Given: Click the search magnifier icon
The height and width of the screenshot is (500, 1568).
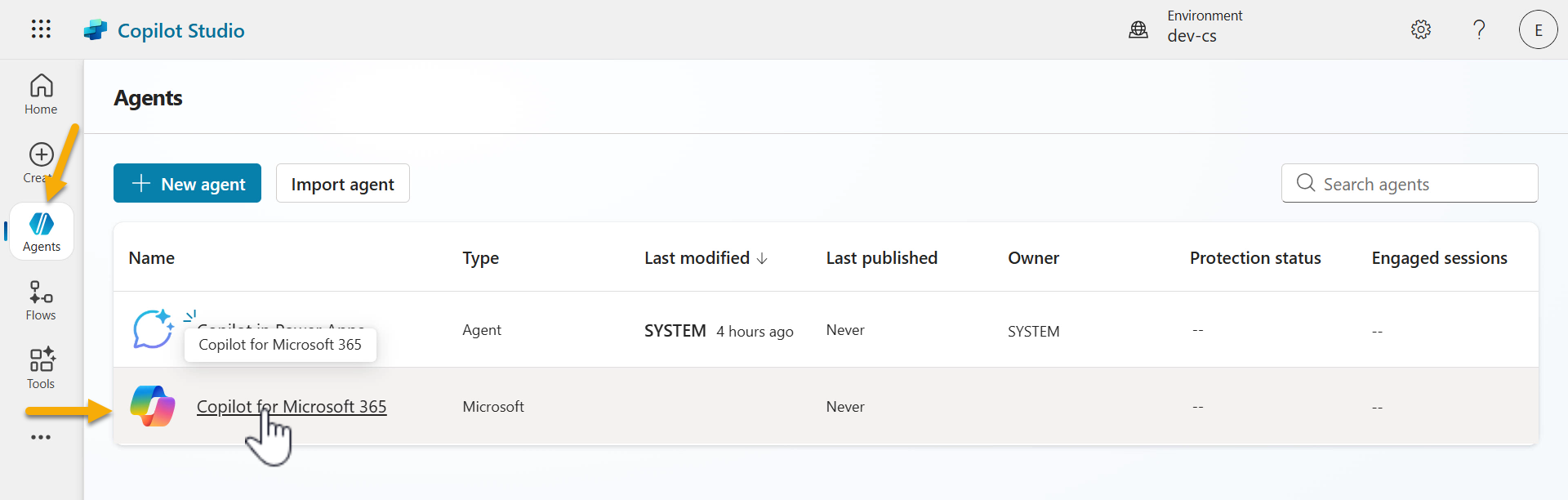Looking at the screenshot, I should [x=1306, y=183].
